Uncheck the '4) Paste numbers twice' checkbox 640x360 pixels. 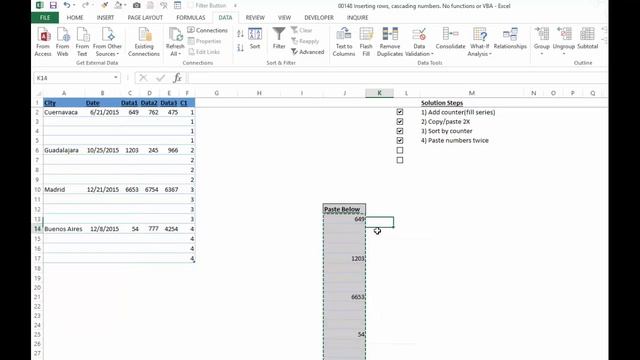pyautogui.click(x=400, y=140)
